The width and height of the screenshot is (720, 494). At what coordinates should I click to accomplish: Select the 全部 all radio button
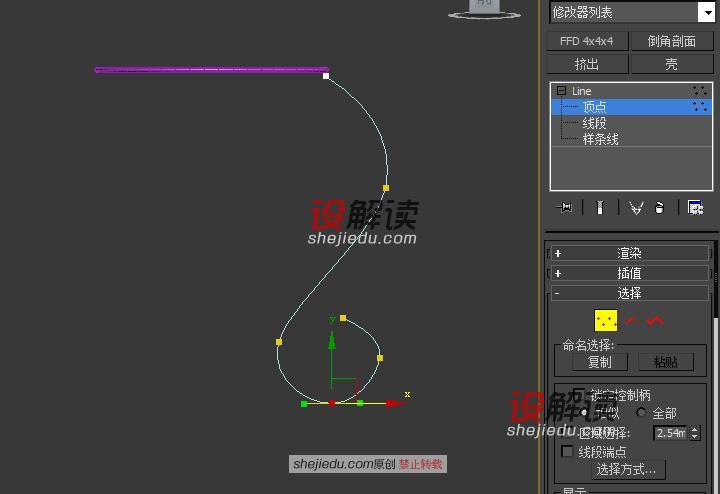point(641,412)
